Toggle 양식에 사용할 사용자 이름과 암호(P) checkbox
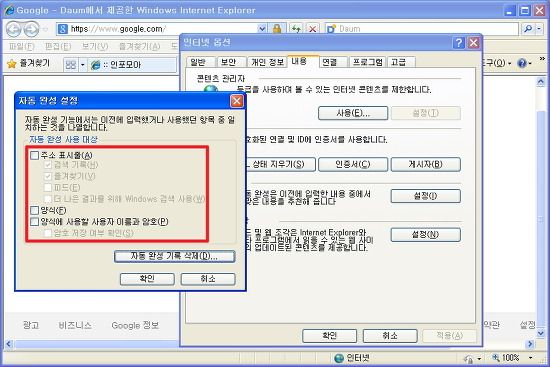The image size is (550, 367). pyautogui.click(x=34, y=222)
